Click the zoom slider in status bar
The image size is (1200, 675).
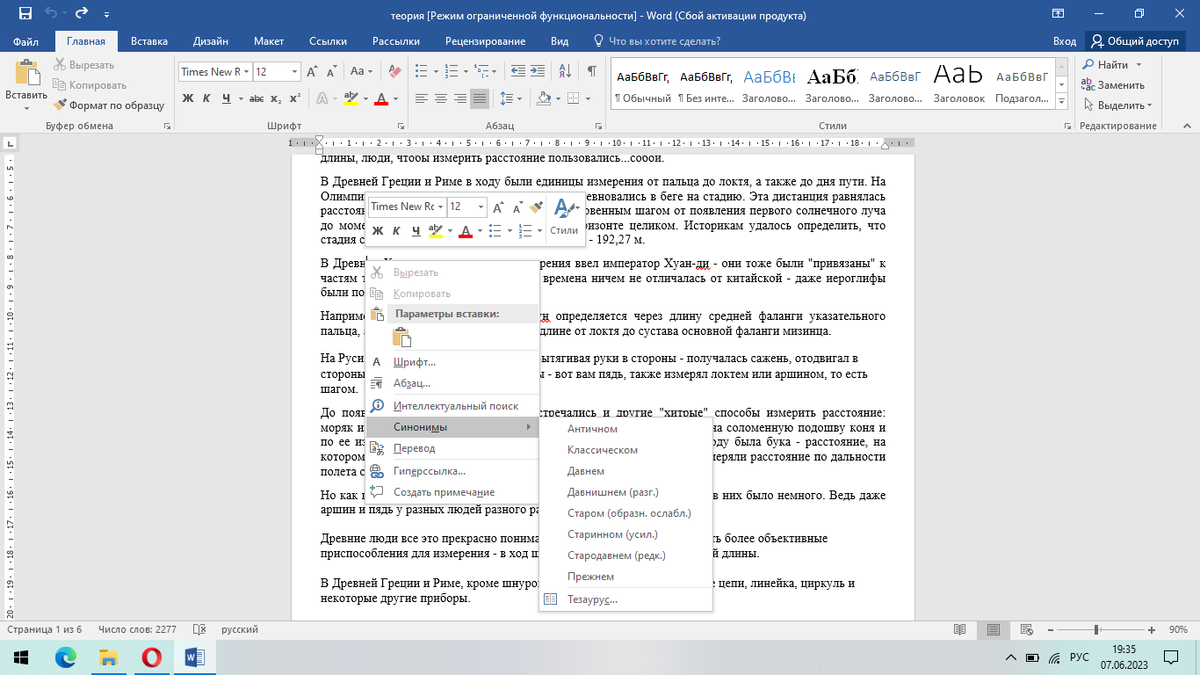(1097, 630)
